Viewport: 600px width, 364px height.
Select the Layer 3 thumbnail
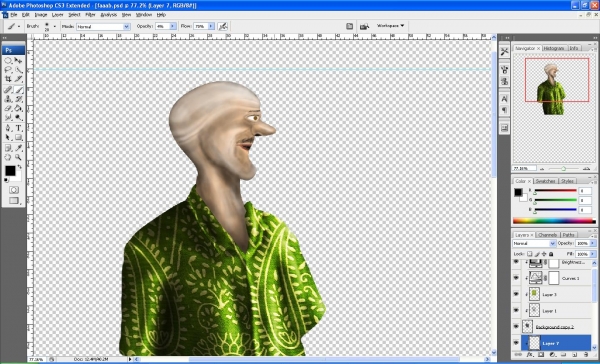[534, 294]
